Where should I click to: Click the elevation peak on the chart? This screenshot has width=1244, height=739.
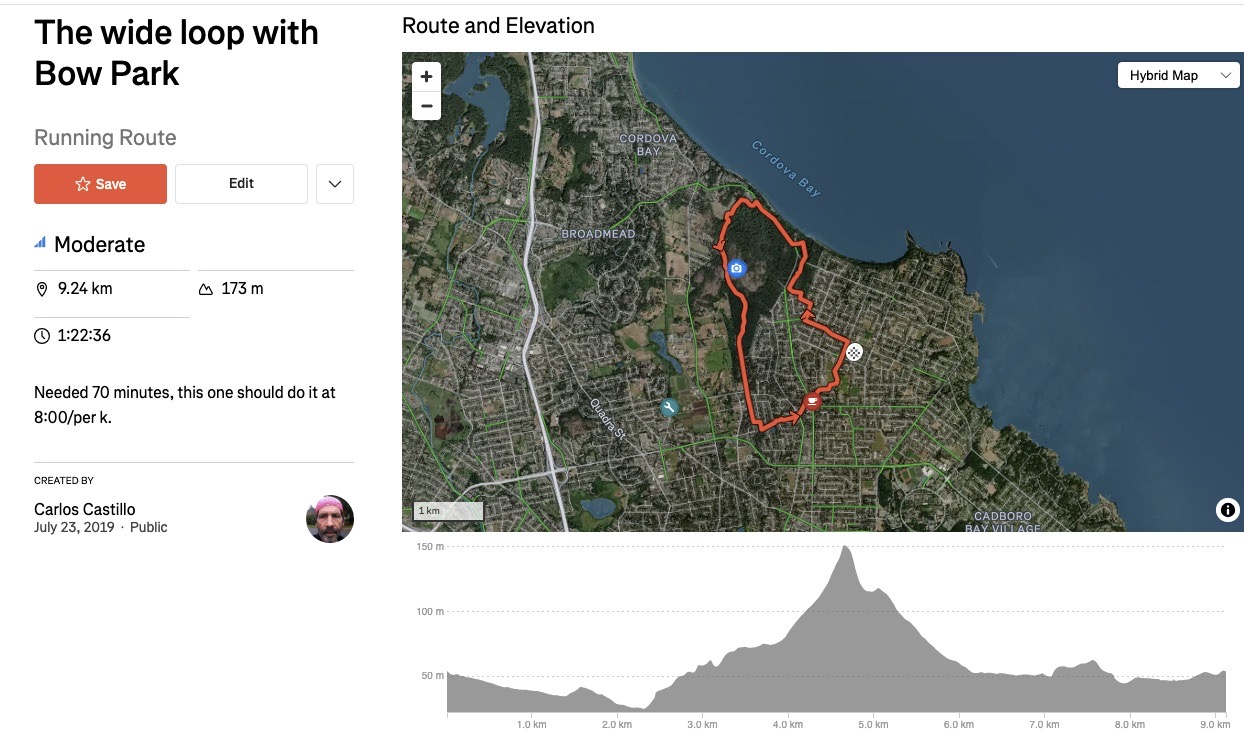coord(846,548)
